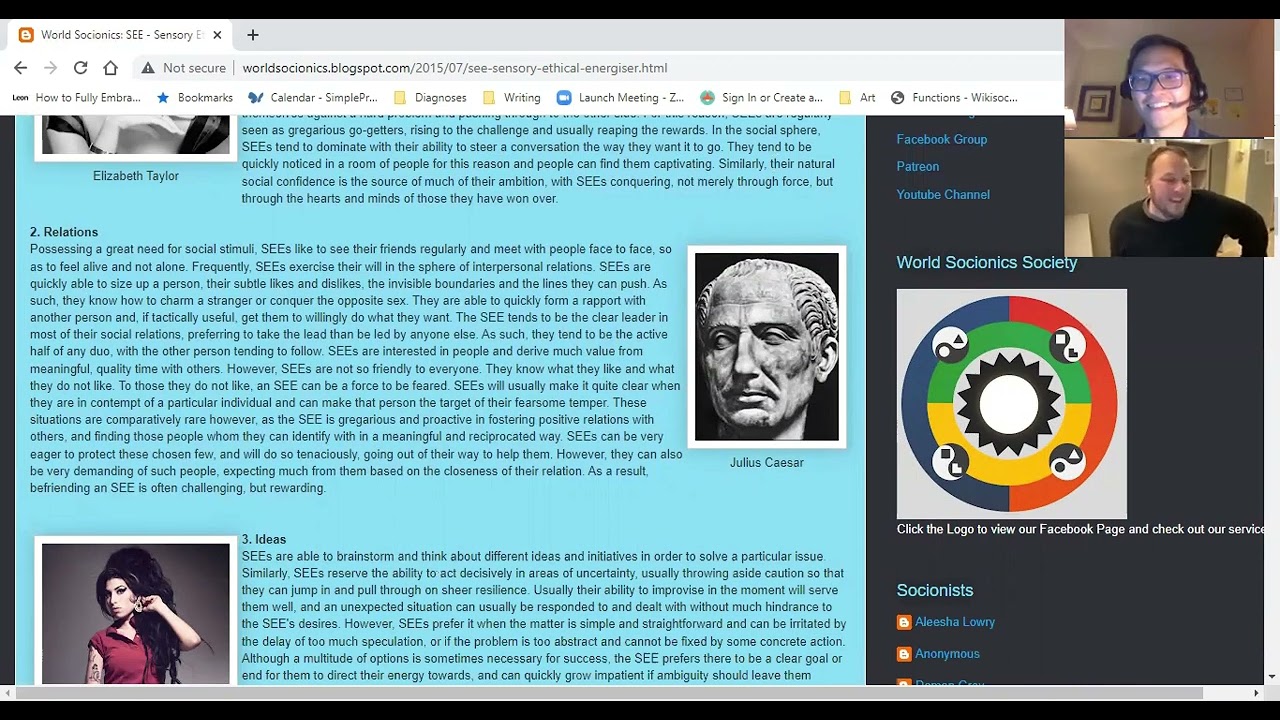Open the Patreon sidebar link
Image resolution: width=1280 pixels, height=720 pixels.
(918, 167)
